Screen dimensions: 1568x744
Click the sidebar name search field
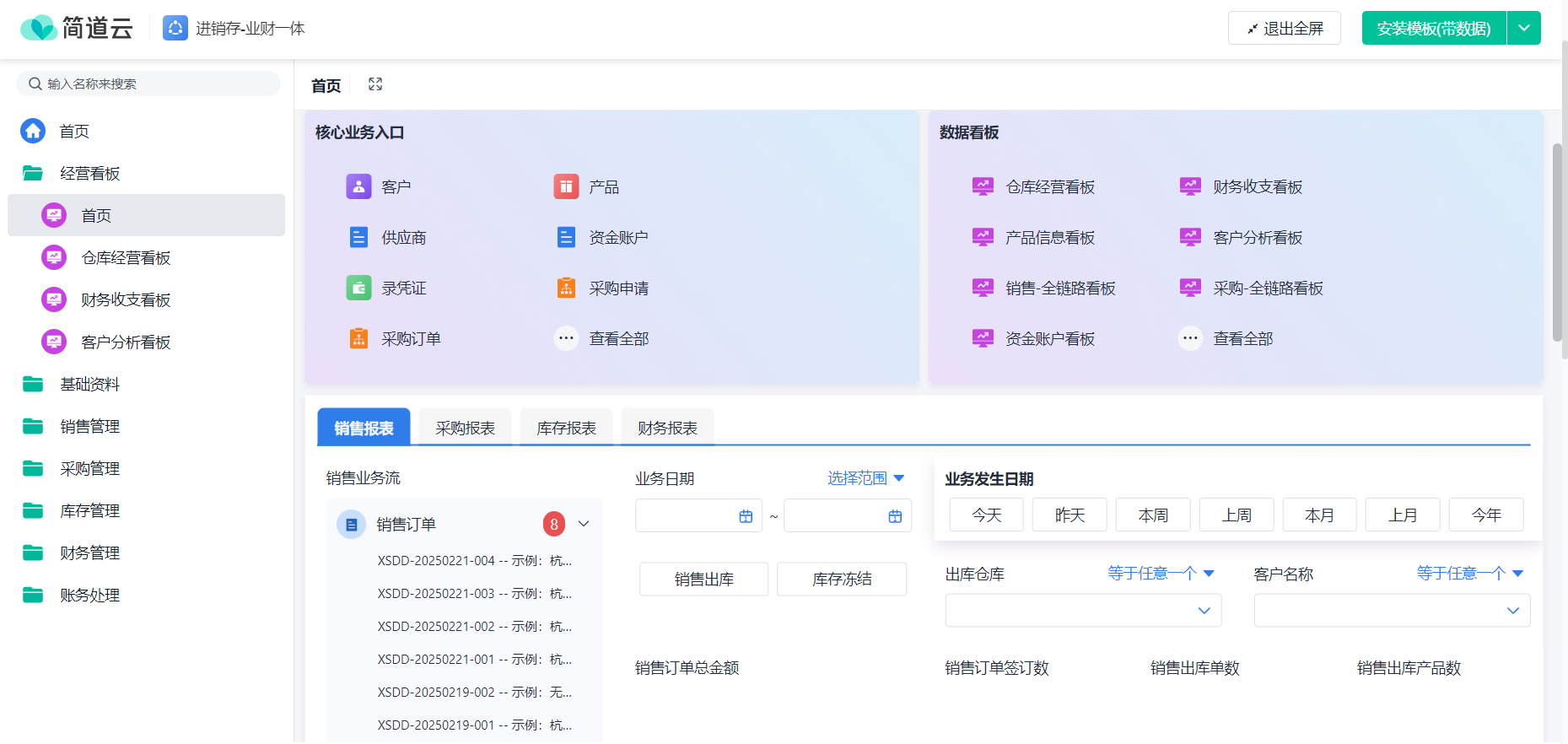[148, 84]
